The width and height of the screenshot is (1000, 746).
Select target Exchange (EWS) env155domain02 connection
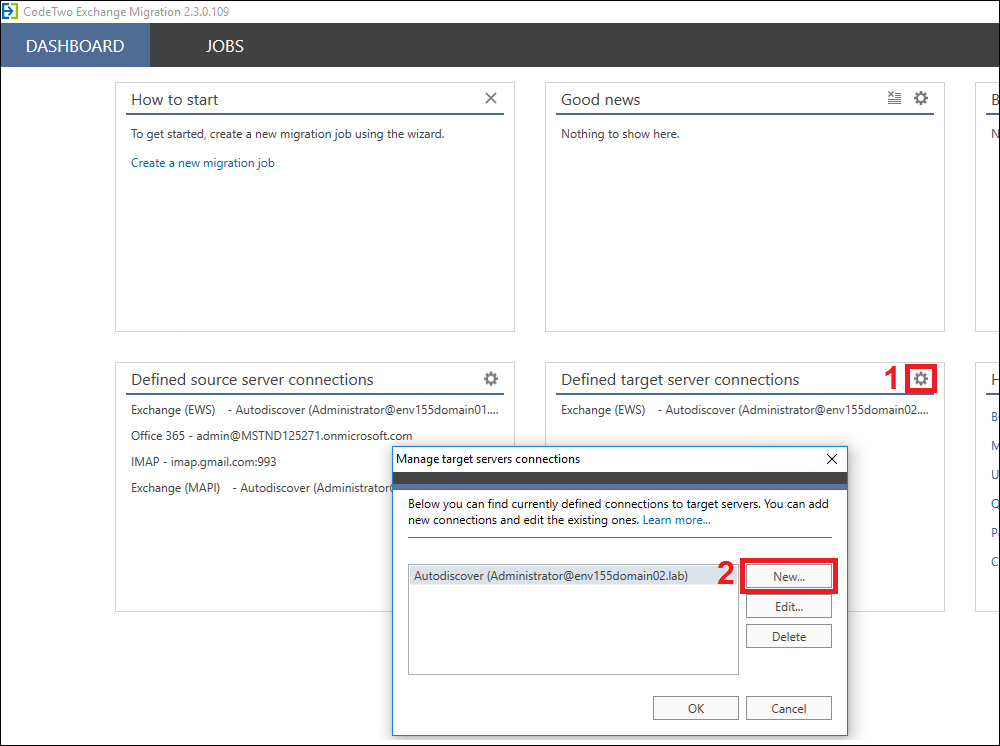coord(745,410)
